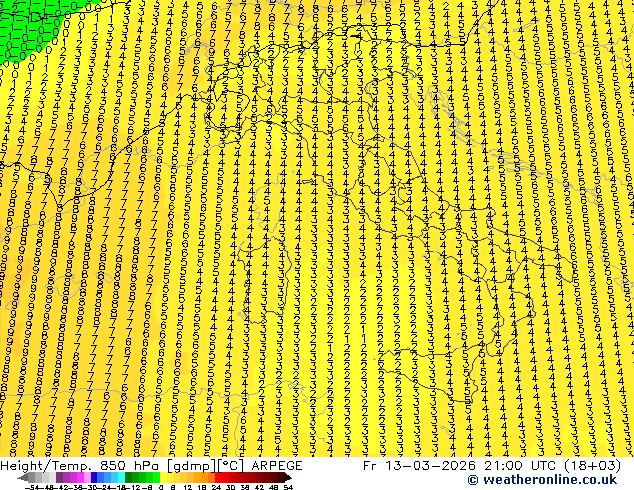Click the ARPEGE model name label
The image size is (634, 490).
click(277, 466)
